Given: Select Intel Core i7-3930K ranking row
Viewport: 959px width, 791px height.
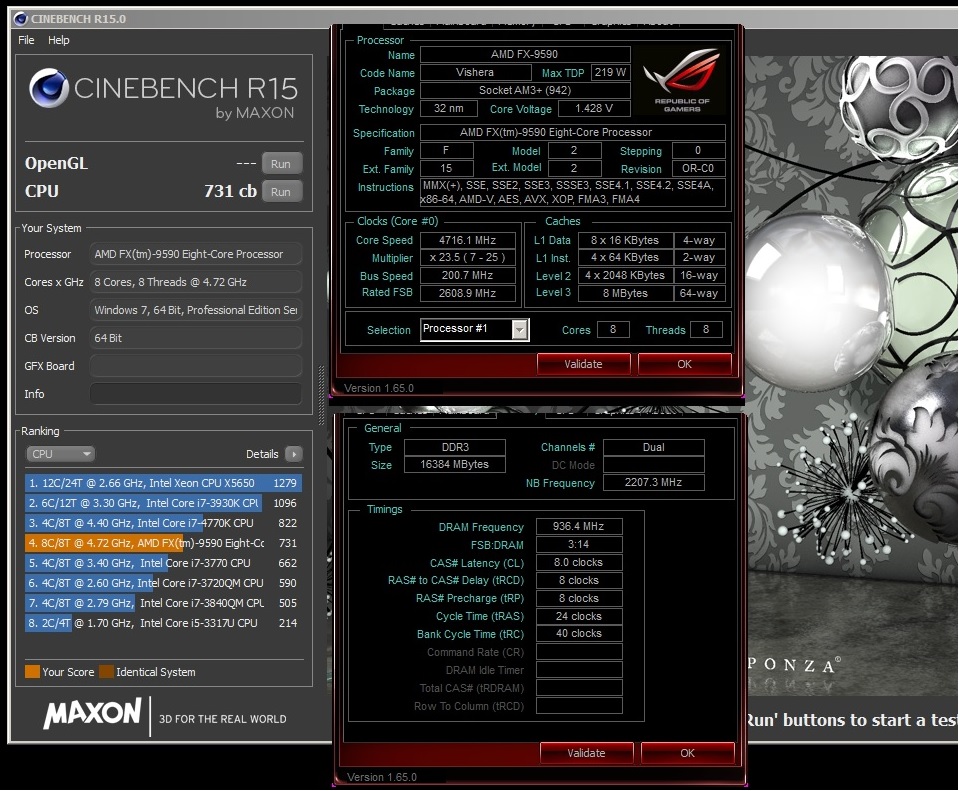Looking at the screenshot, I should (163, 503).
